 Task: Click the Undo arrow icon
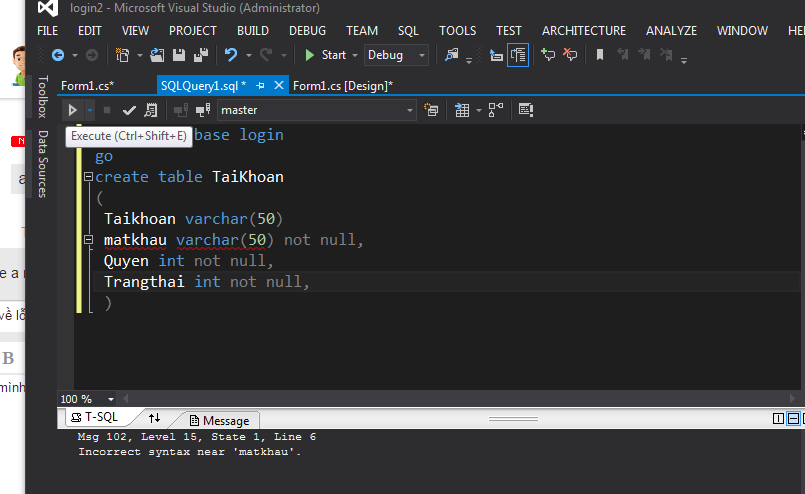(232, 55)
